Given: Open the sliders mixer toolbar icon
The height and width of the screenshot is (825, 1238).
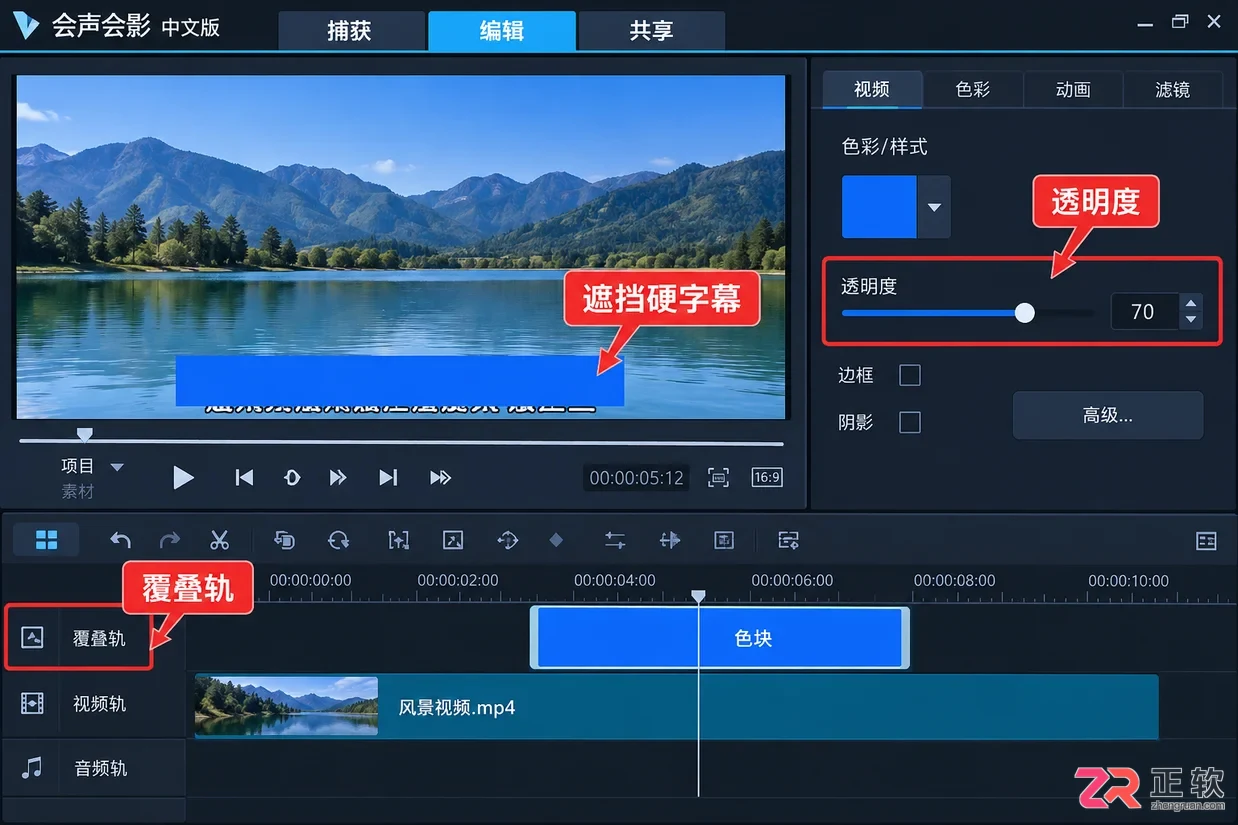Looking at the screenshot, I should 615,540.
